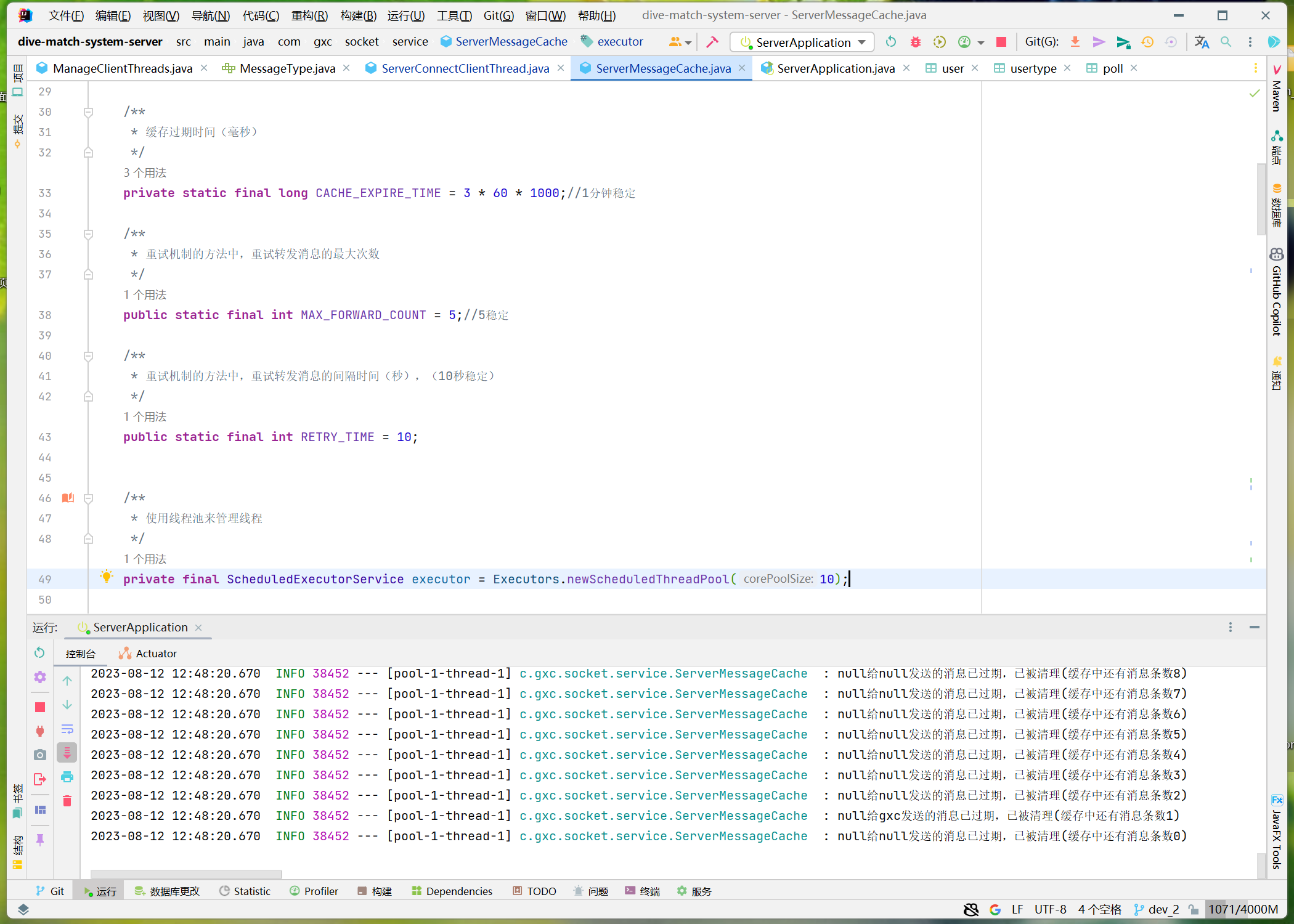
Task: Open the ServerApplicationj.java tab
Action: [x=836, y=68]
